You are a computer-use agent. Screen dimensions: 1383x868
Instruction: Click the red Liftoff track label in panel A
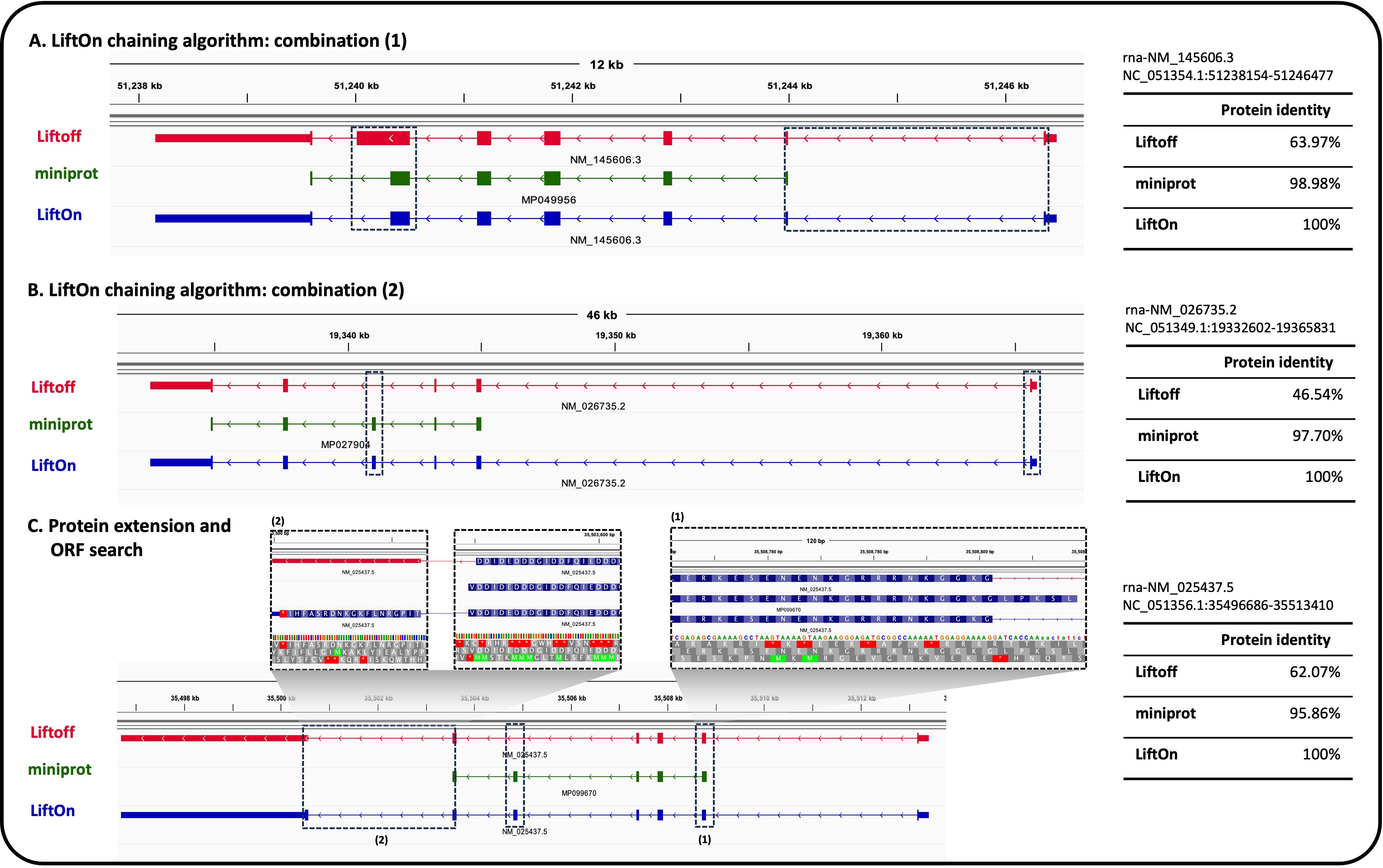coord(59,137)
